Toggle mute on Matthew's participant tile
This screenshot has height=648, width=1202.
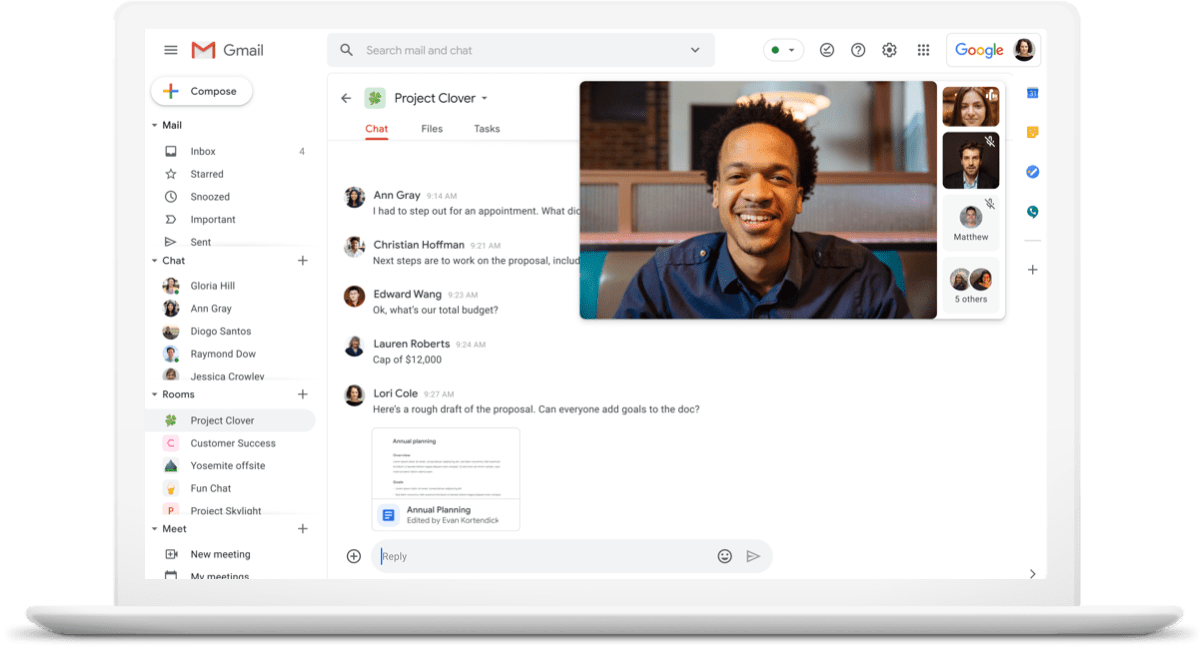[989, 203]
